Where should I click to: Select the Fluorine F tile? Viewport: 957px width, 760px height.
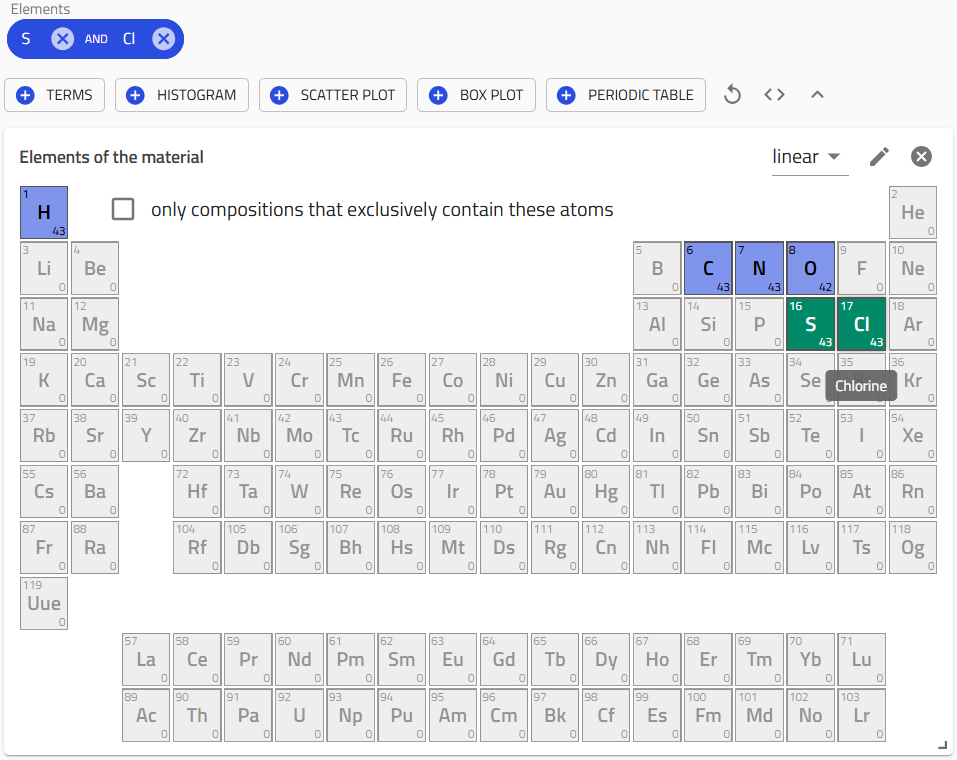point(862,269)
